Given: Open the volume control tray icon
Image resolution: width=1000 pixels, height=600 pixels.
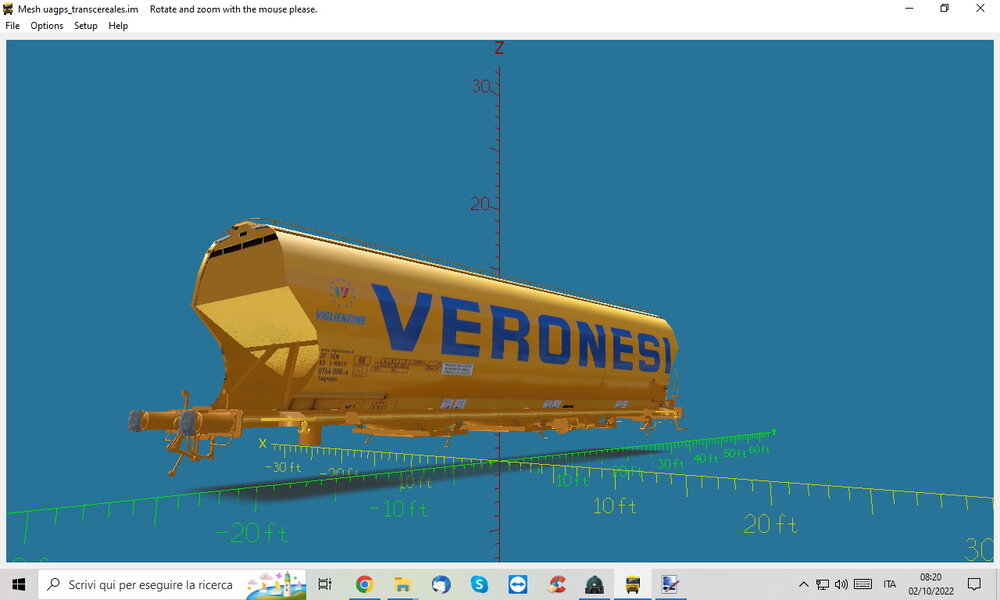Looking at the screenshot, I should click(841, 584).
